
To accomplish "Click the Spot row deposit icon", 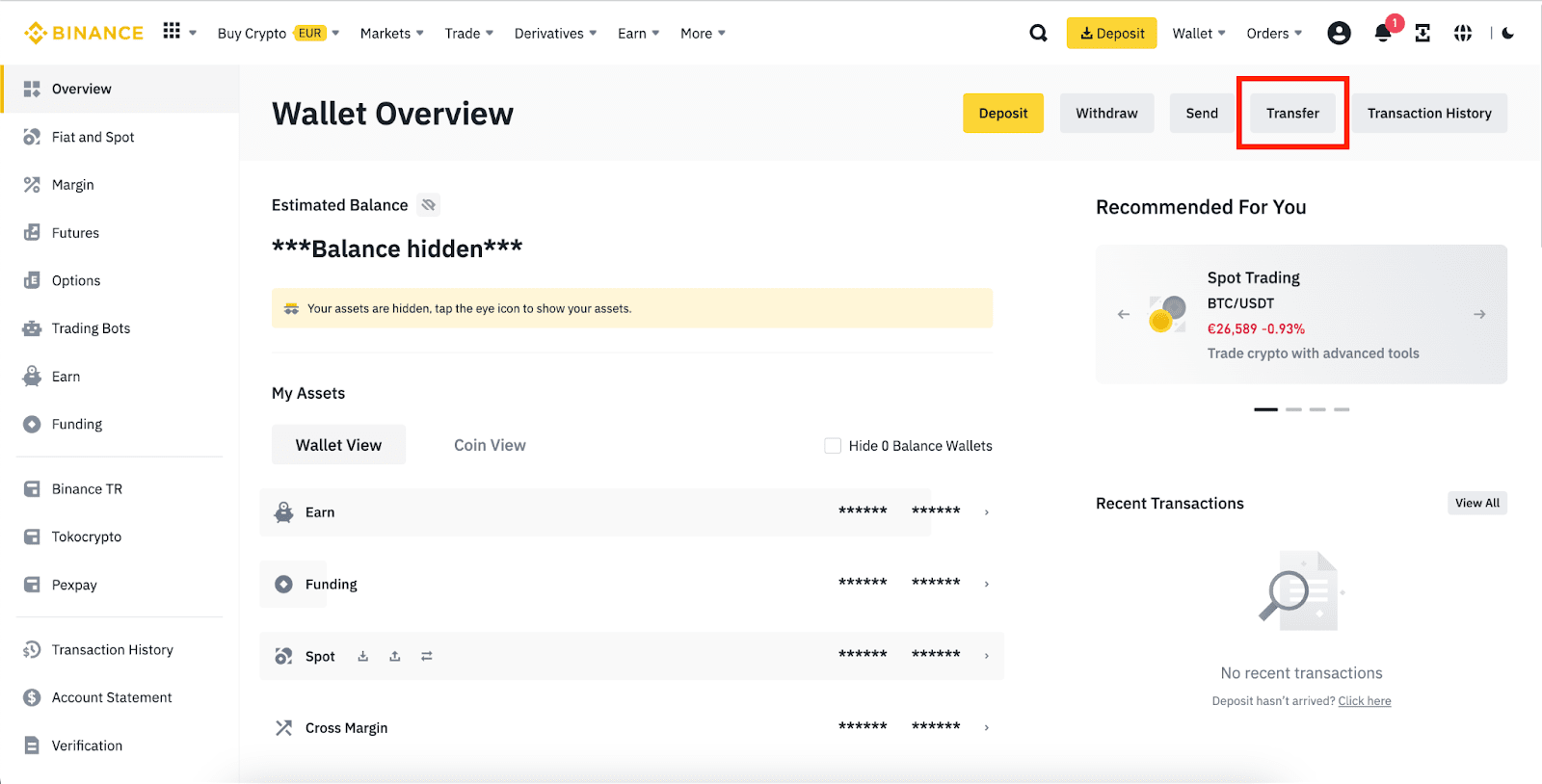I will tap(363, 656).
